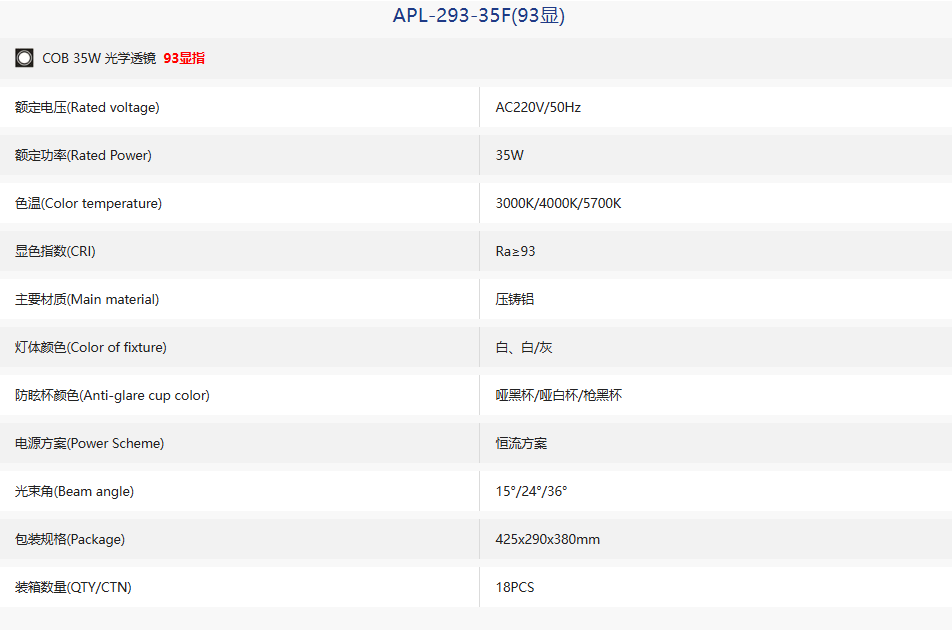Click the 3000K/4000K/5700K value
The image size is (952, 630).
click(558, 203)
